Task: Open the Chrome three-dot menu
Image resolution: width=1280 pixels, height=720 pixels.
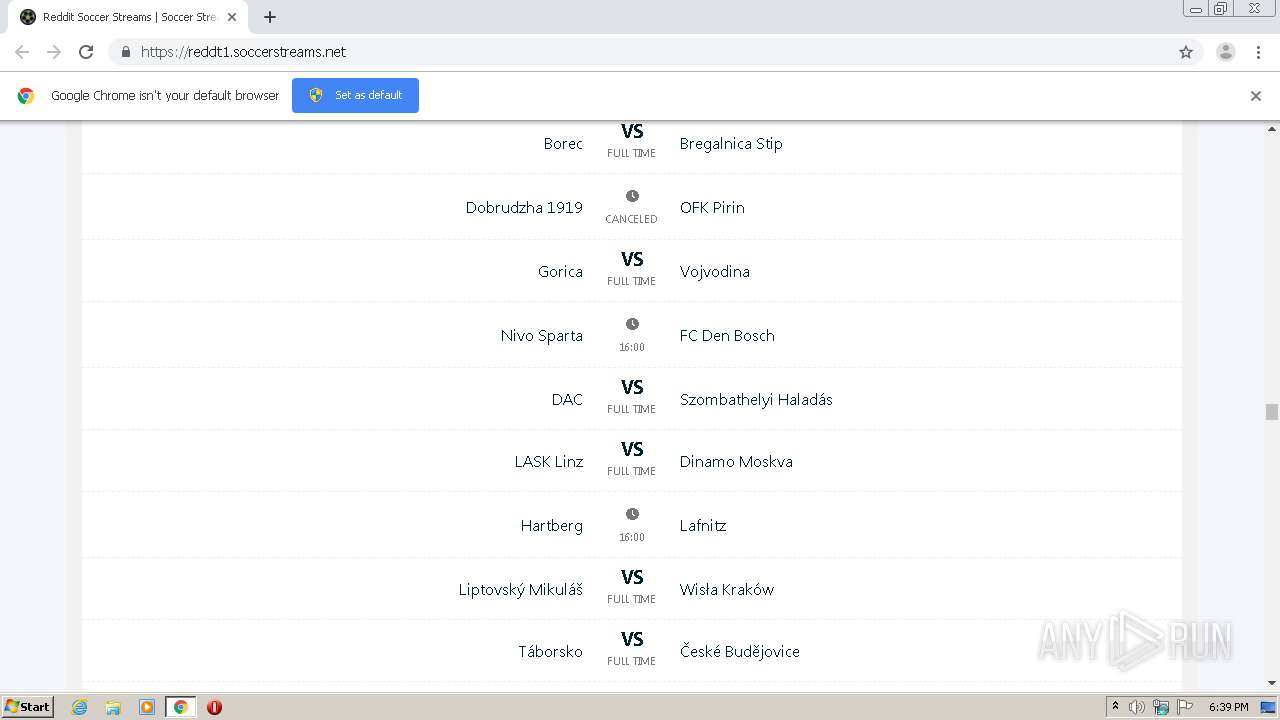Action: click(1258, 52)
